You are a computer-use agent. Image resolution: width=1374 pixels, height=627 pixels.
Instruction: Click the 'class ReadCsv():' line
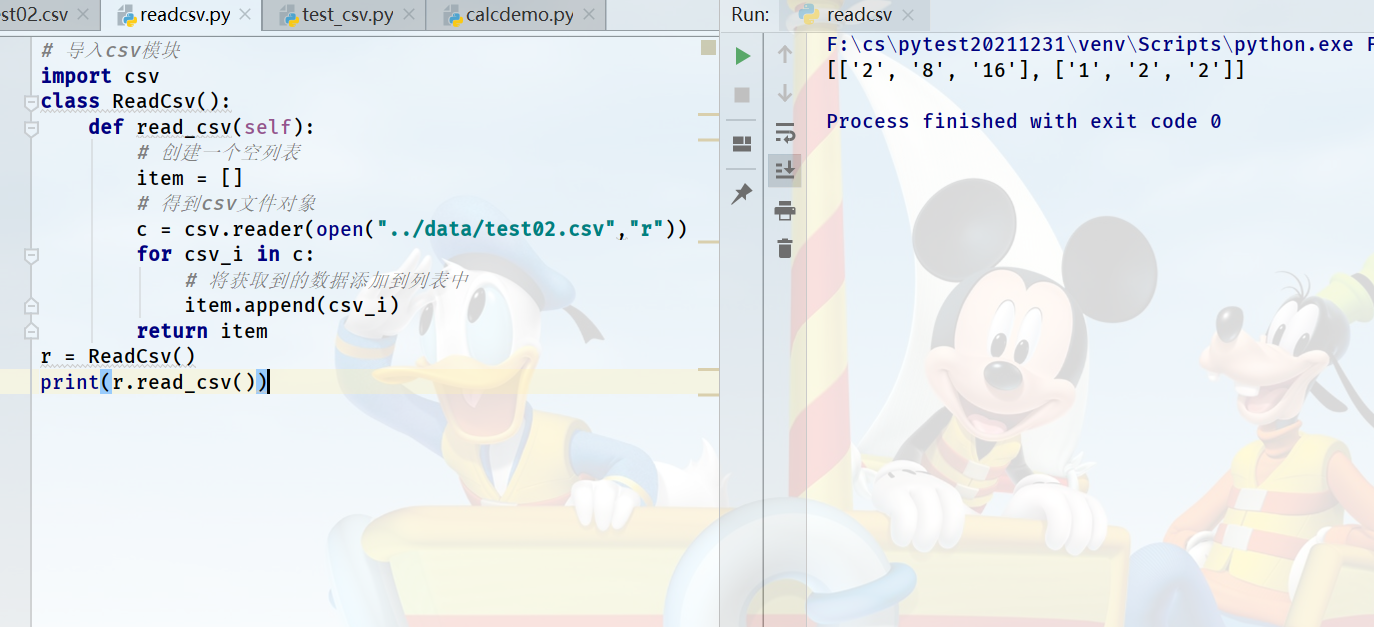click(136, 101)
